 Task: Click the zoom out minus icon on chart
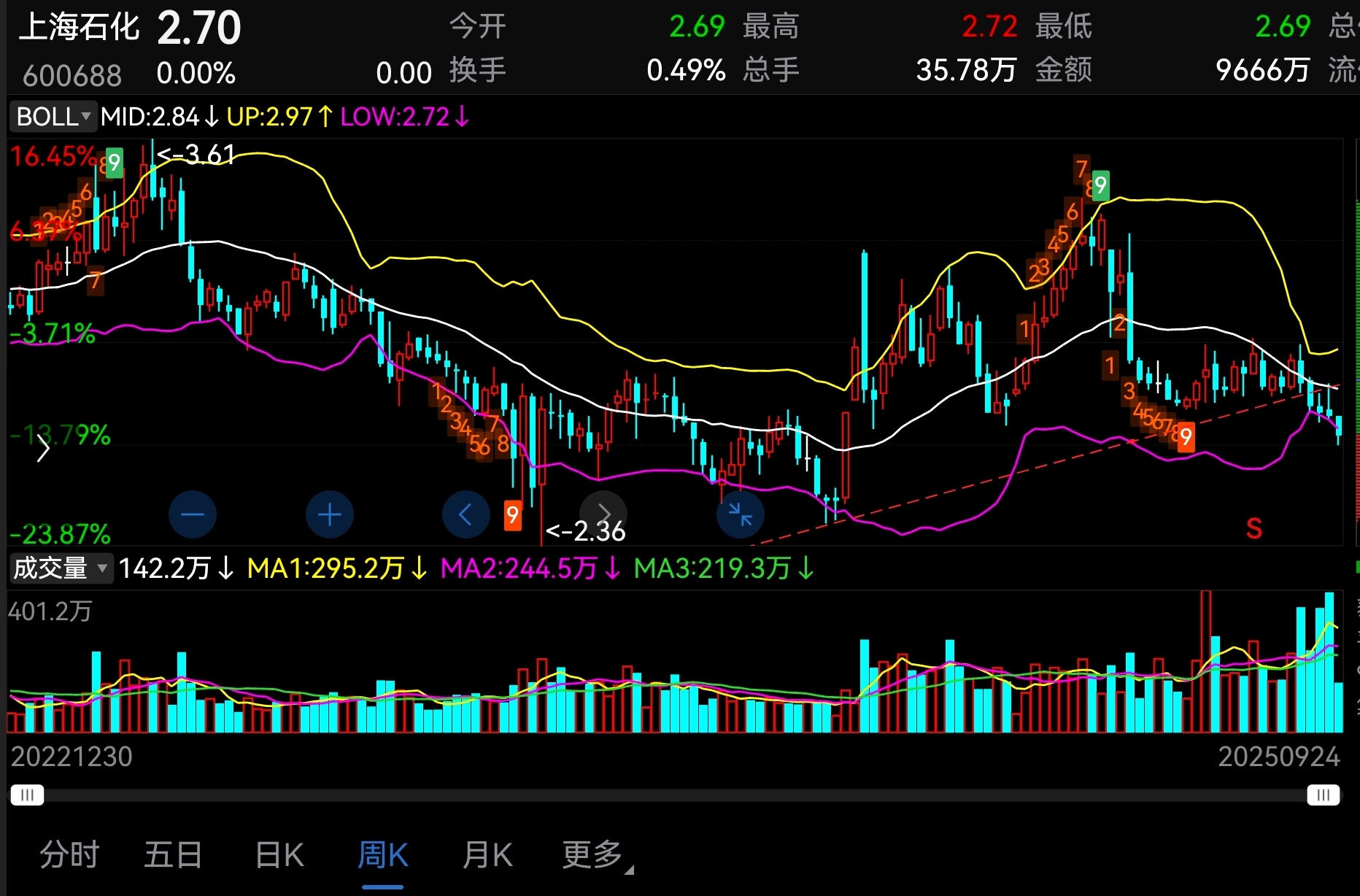pyautogui.click(x=193, y=515)
